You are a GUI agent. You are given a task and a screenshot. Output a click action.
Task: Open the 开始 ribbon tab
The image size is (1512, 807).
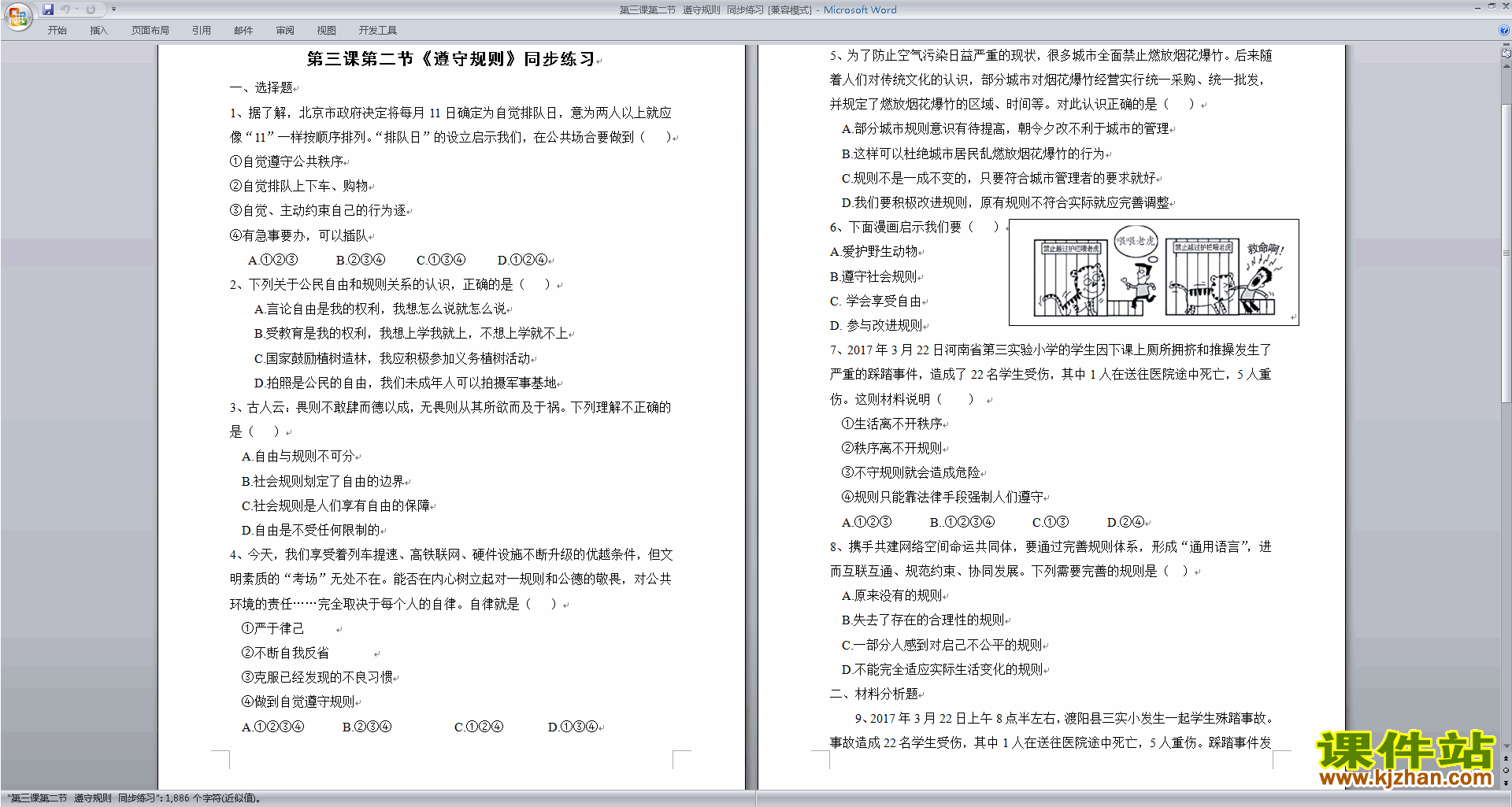(57, 30)
